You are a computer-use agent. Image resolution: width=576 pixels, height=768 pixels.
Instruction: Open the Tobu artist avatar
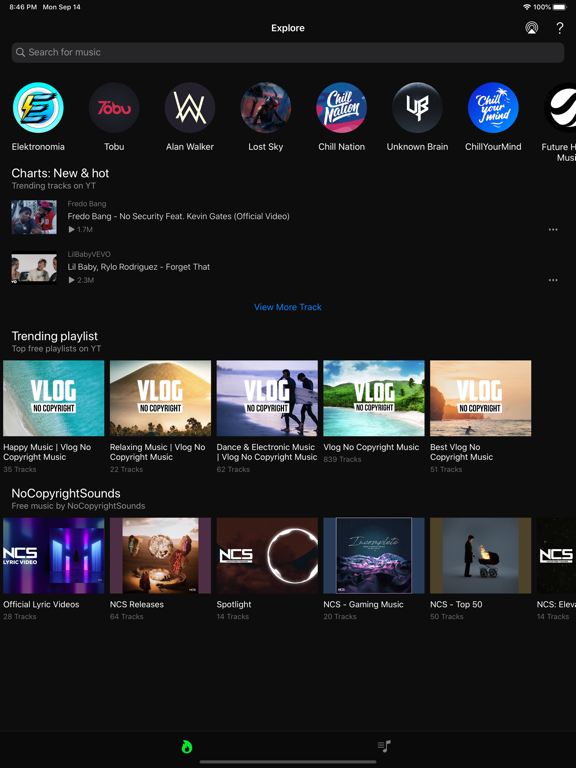[x=114, y=108]
